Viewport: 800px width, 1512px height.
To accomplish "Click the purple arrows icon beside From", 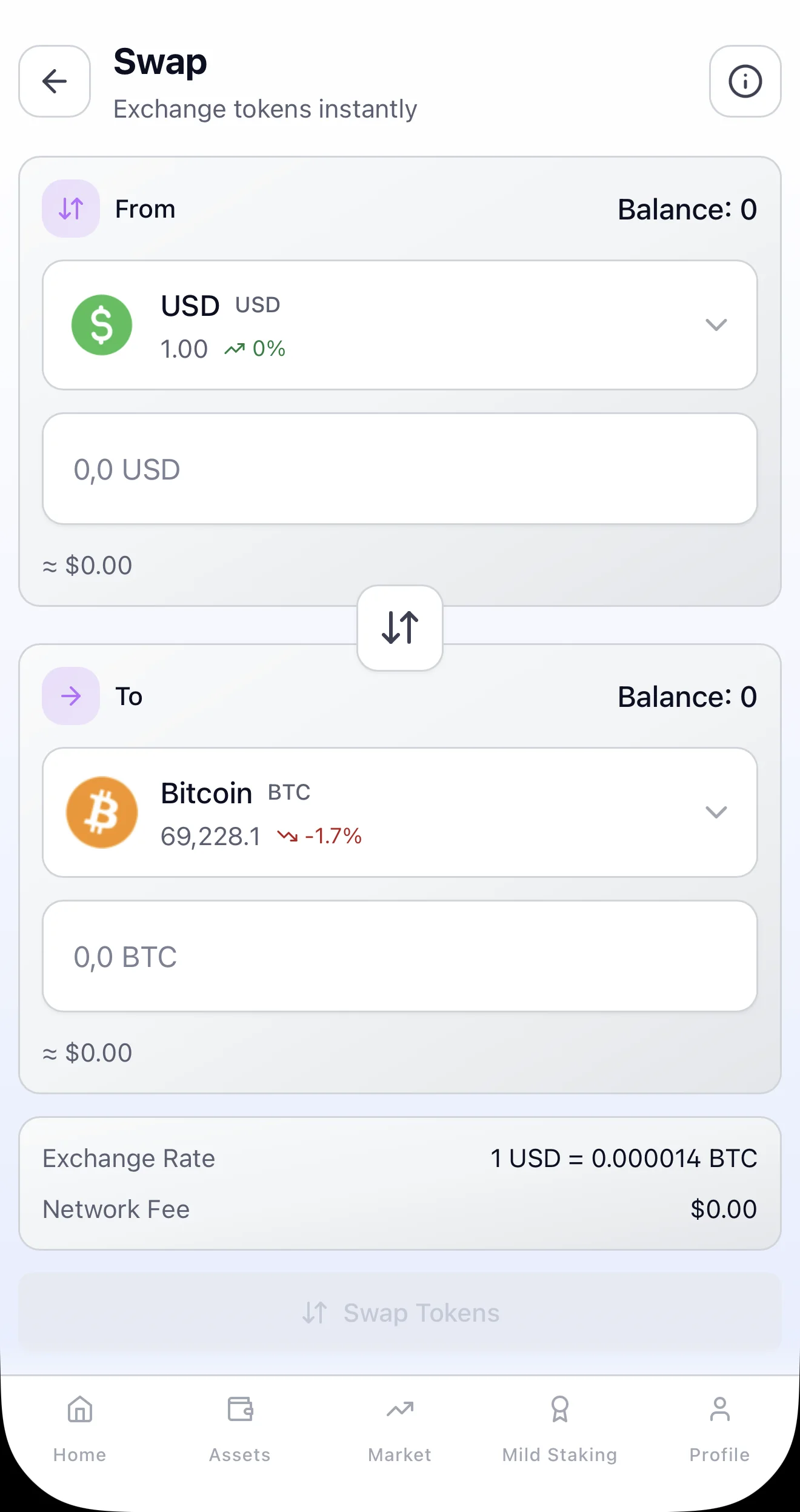I will point(71,209).
